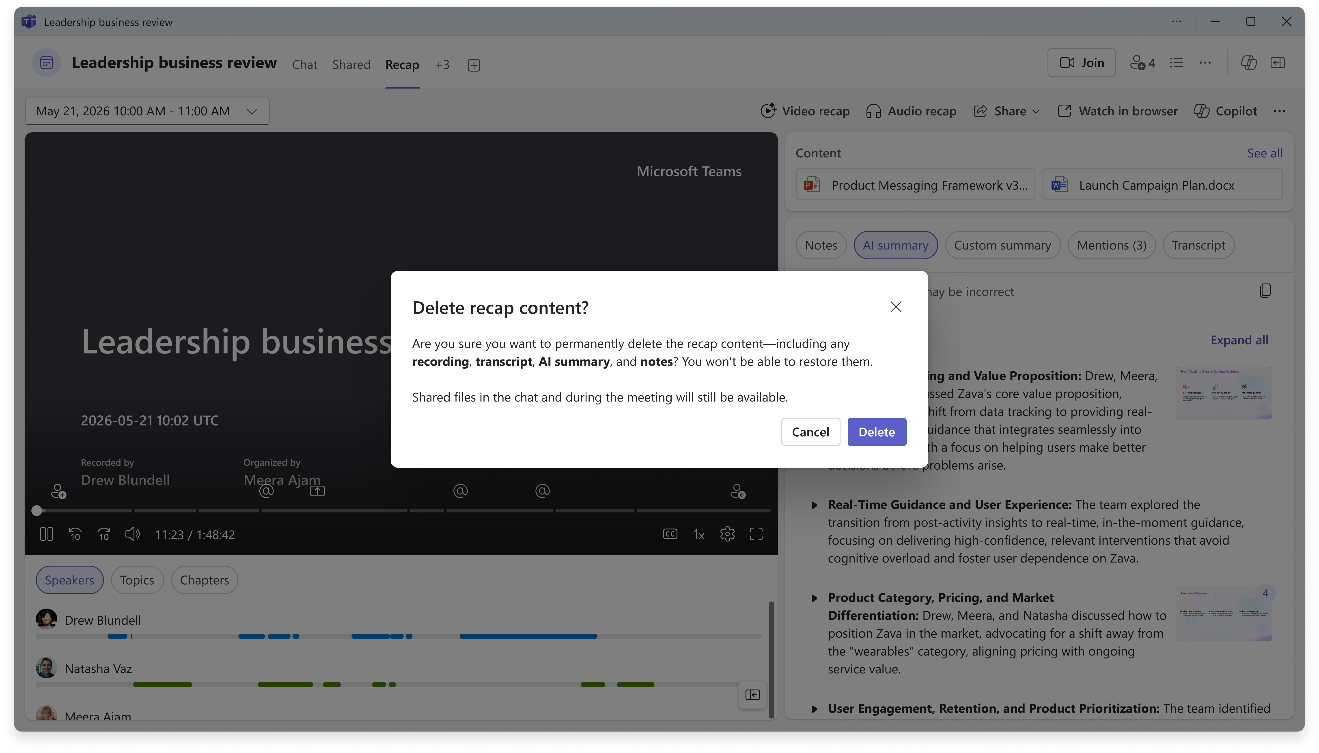Toggle closed captions on the video
This screenshot has height=753, width=1319.
670,535
